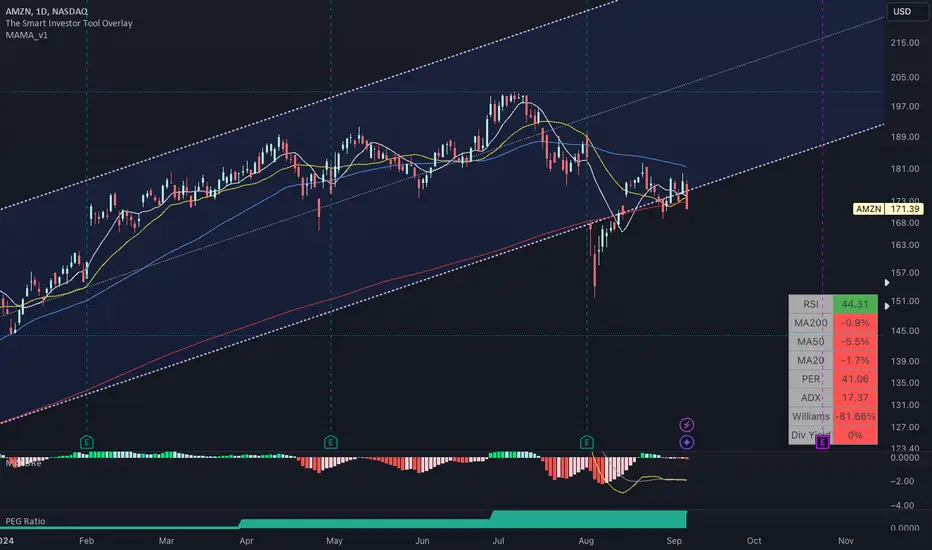Click the Williams value -81.66%

tap(855, 416)
